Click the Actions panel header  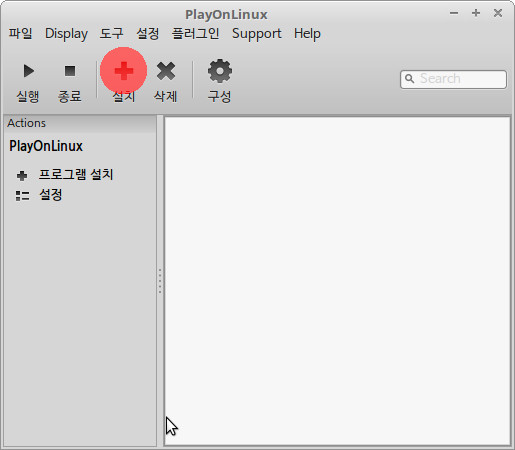(80, 123)
